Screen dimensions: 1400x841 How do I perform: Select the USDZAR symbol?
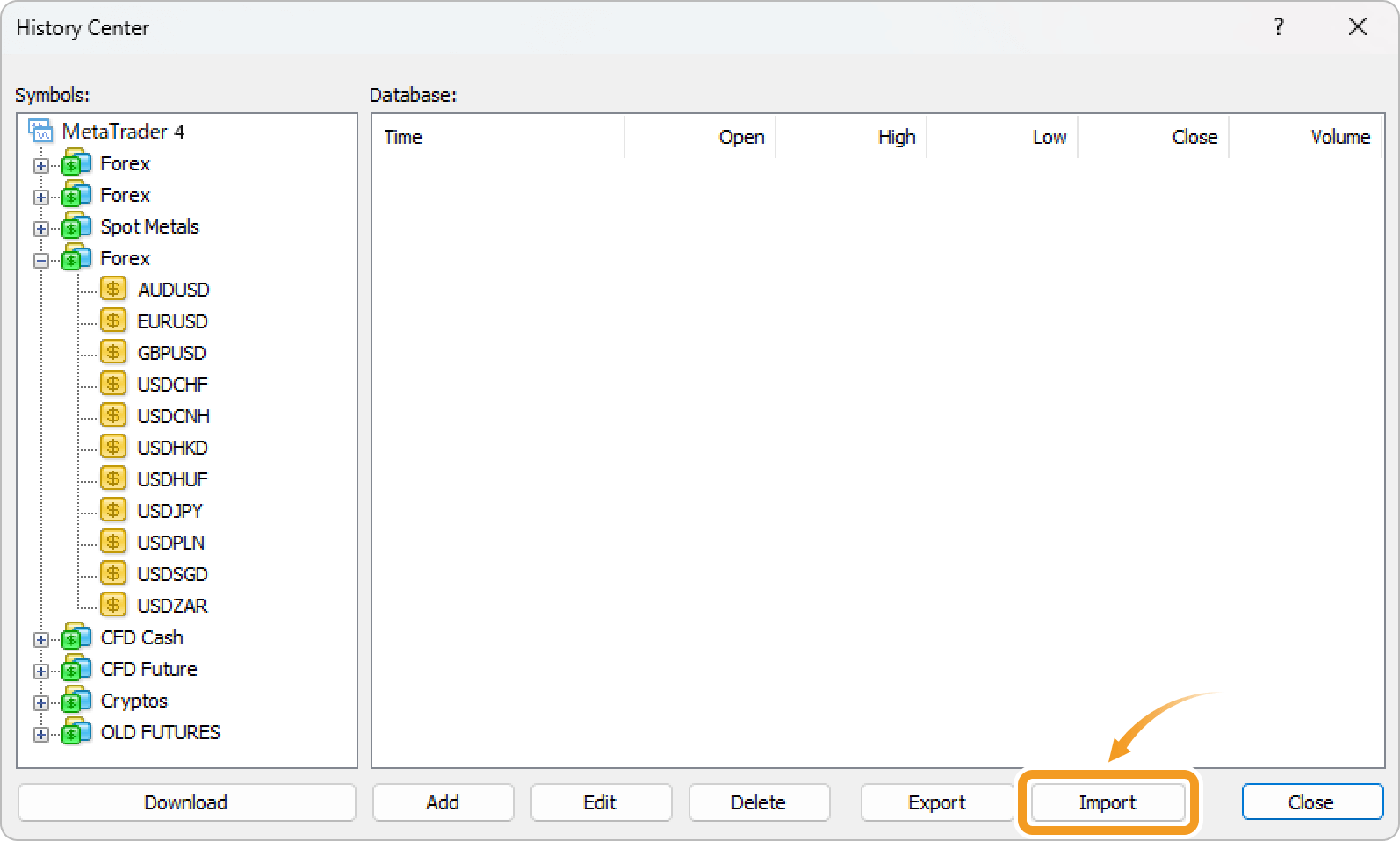coord(173,606)
